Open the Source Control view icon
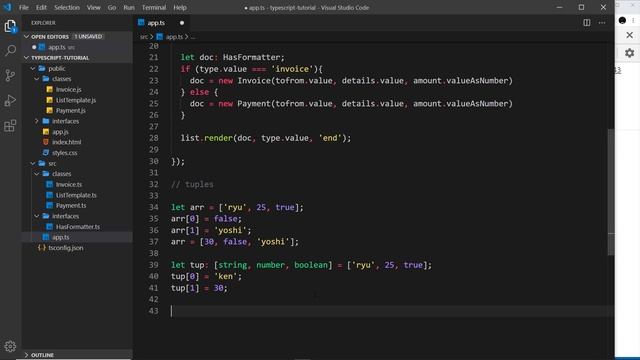 (x=10, y=76)
